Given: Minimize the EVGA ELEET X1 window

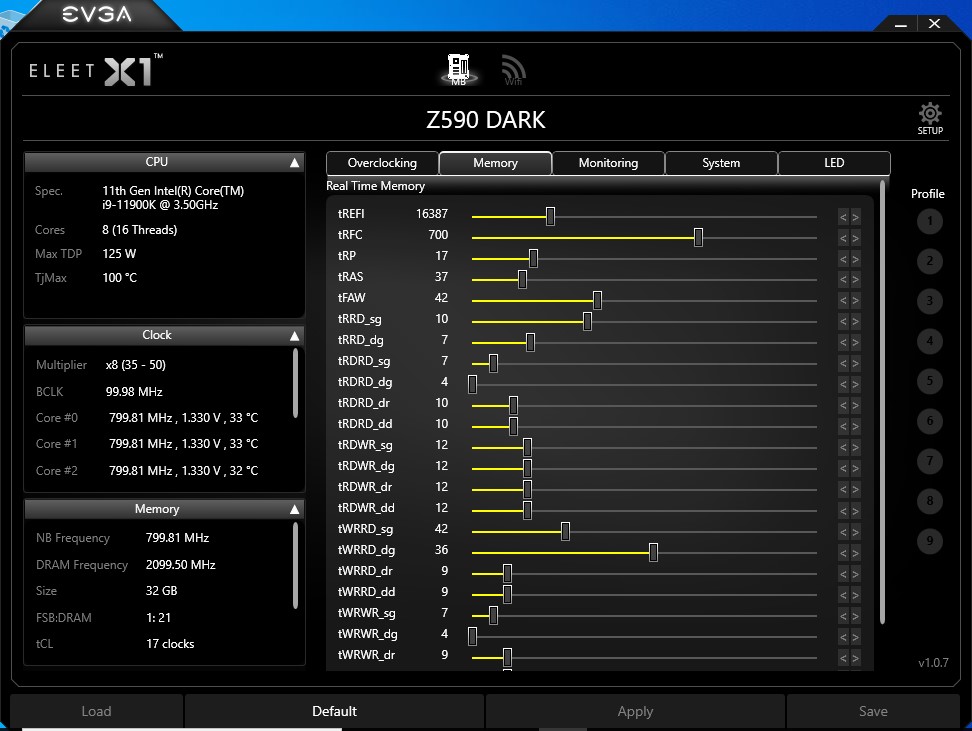Looking at the screenshot, I should 901,25.
